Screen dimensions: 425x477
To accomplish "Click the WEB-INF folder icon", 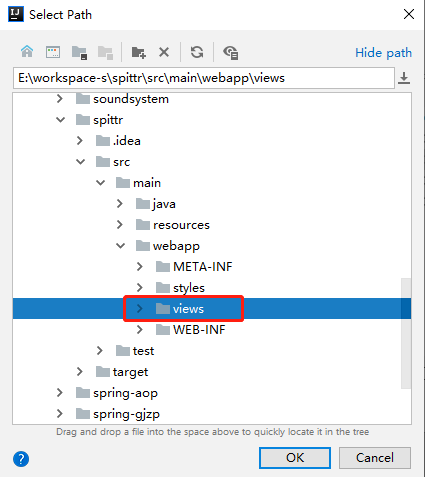I will (x=163, y=330).
